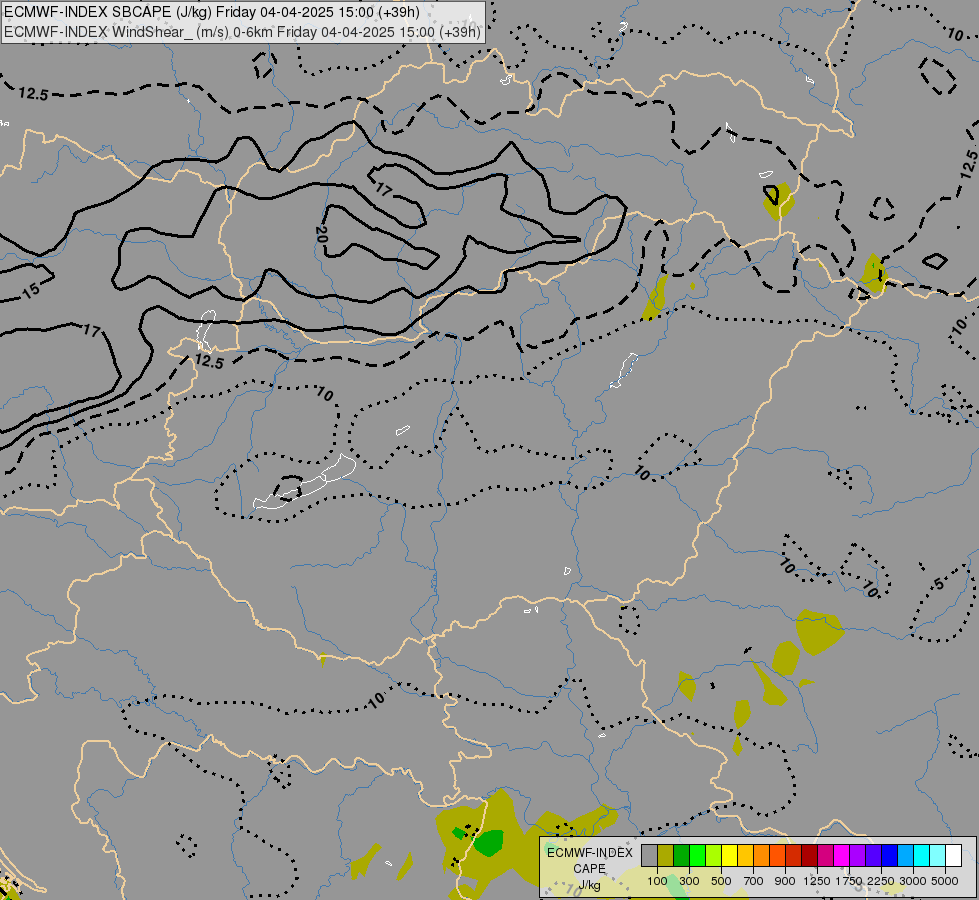Click the J/kg unit label in legend

tap(589, 886)
